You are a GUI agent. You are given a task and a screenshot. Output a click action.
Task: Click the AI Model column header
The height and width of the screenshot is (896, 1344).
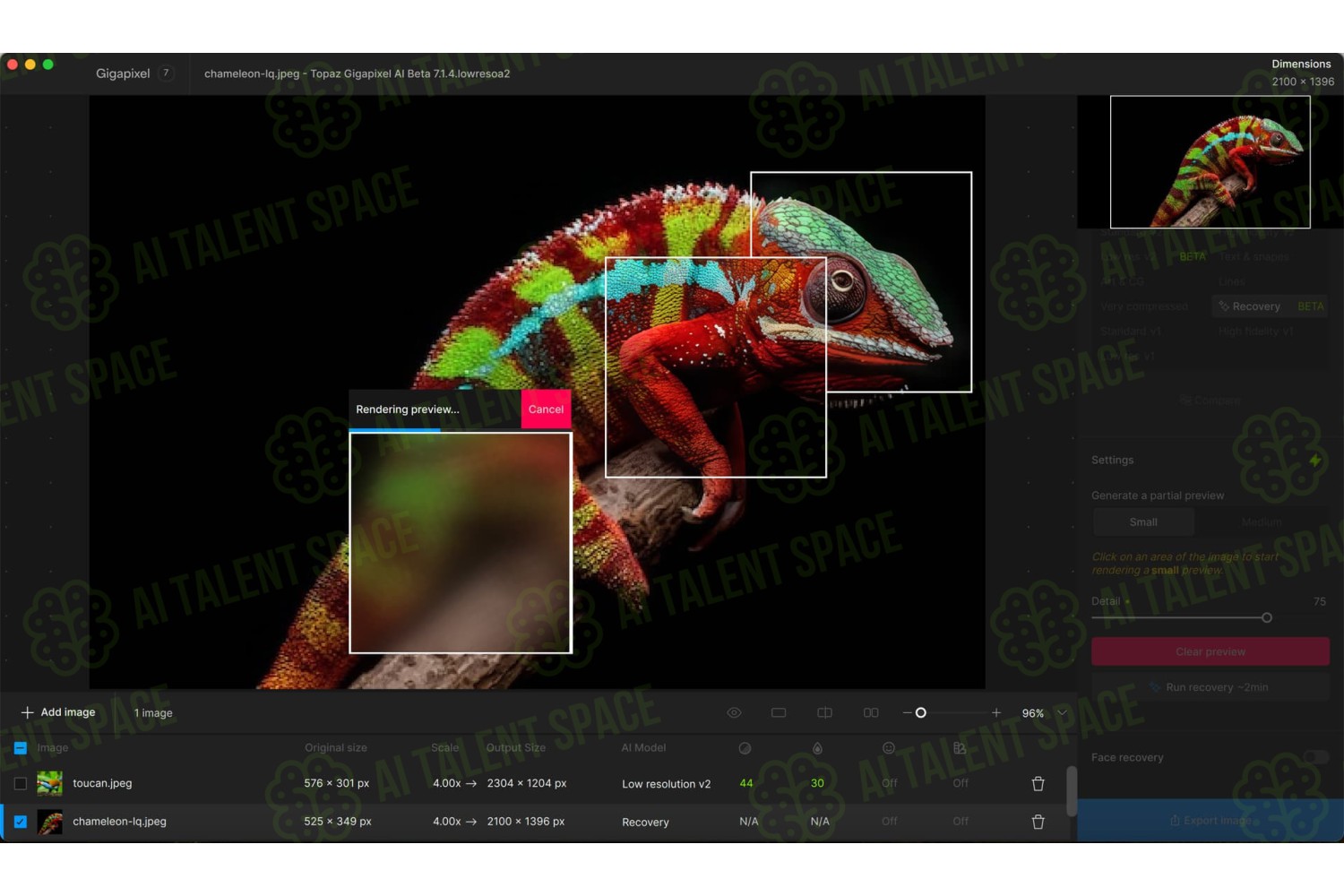(x=643, y=748)
